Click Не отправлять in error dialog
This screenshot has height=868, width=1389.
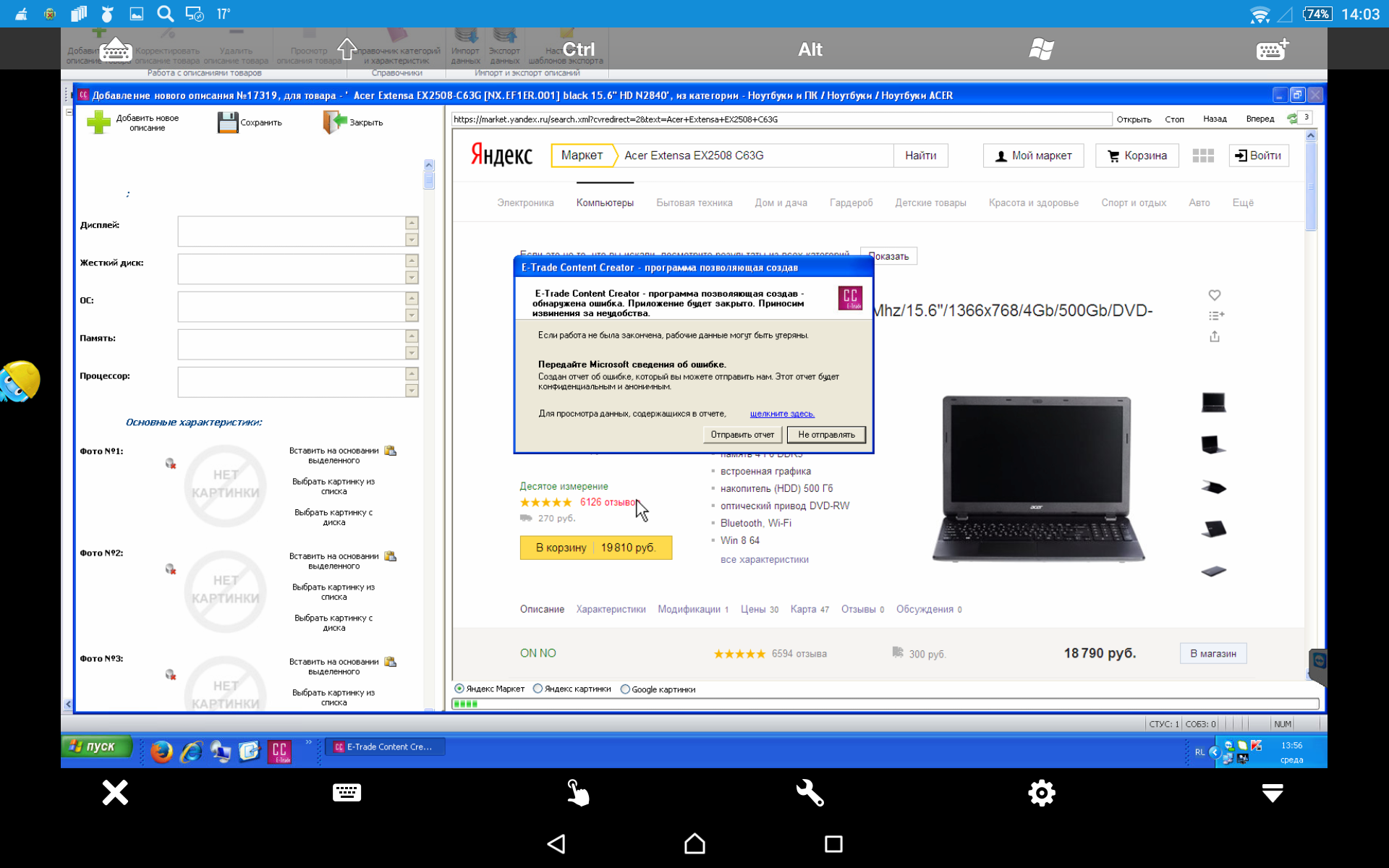pos(826,435)
